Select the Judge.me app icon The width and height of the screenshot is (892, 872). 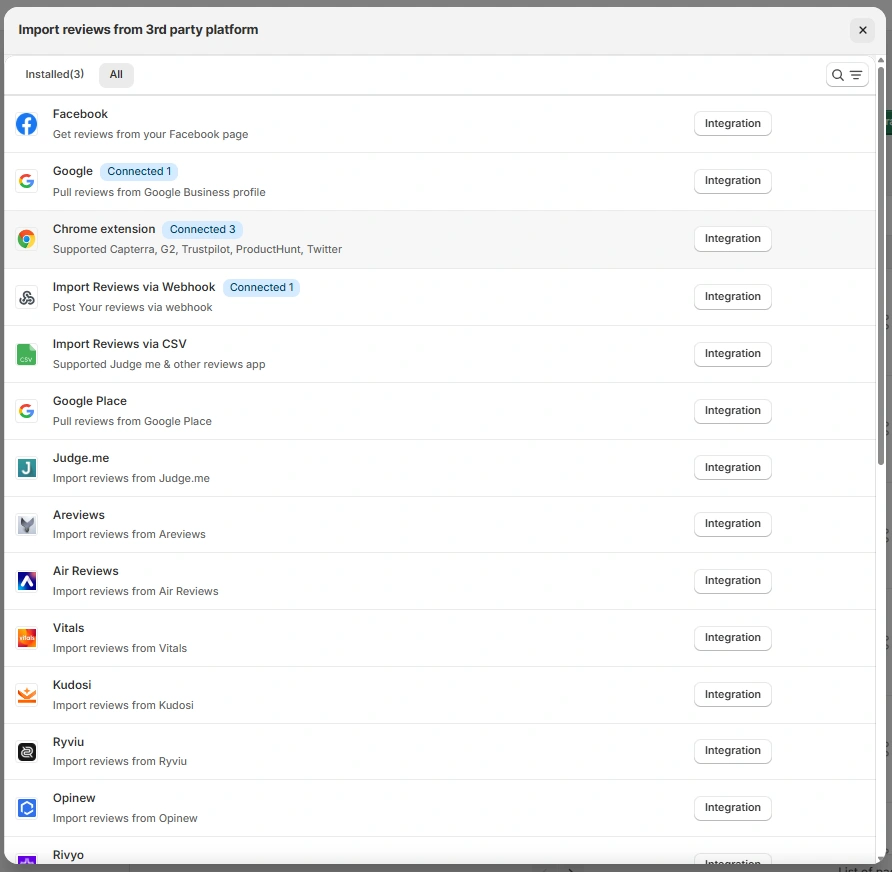coord(26,467)
